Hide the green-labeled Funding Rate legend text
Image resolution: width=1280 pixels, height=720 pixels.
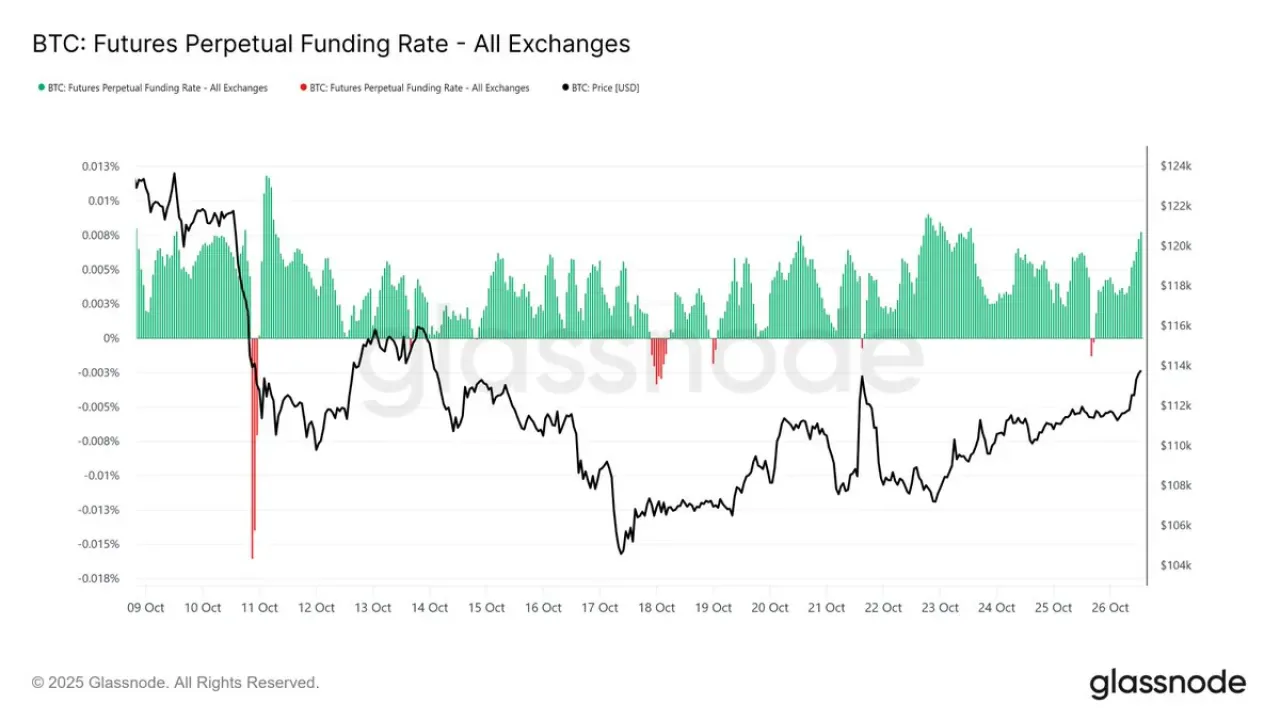click(x=158, y=88)
